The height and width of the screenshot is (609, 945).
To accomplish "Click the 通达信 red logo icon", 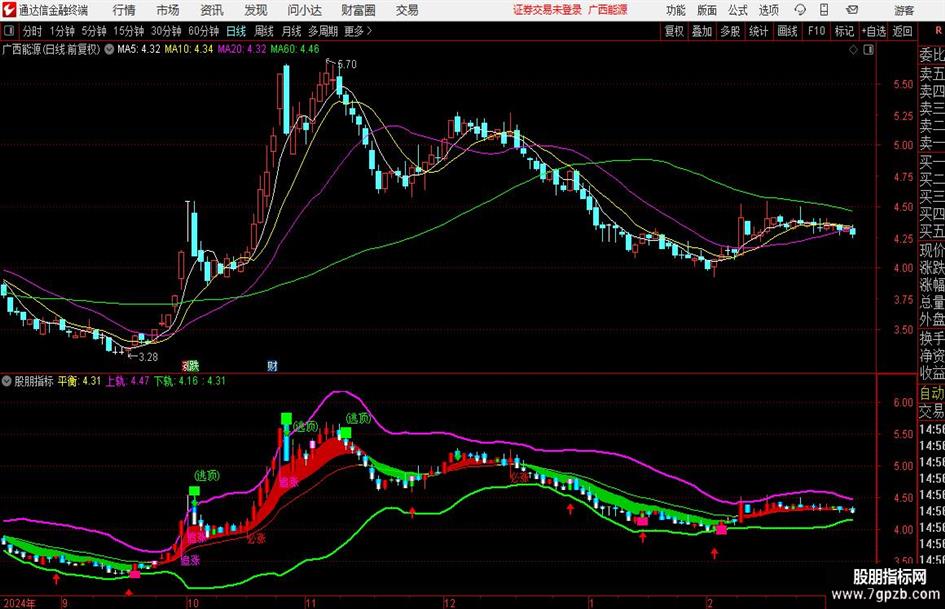I will coord(9,10).
